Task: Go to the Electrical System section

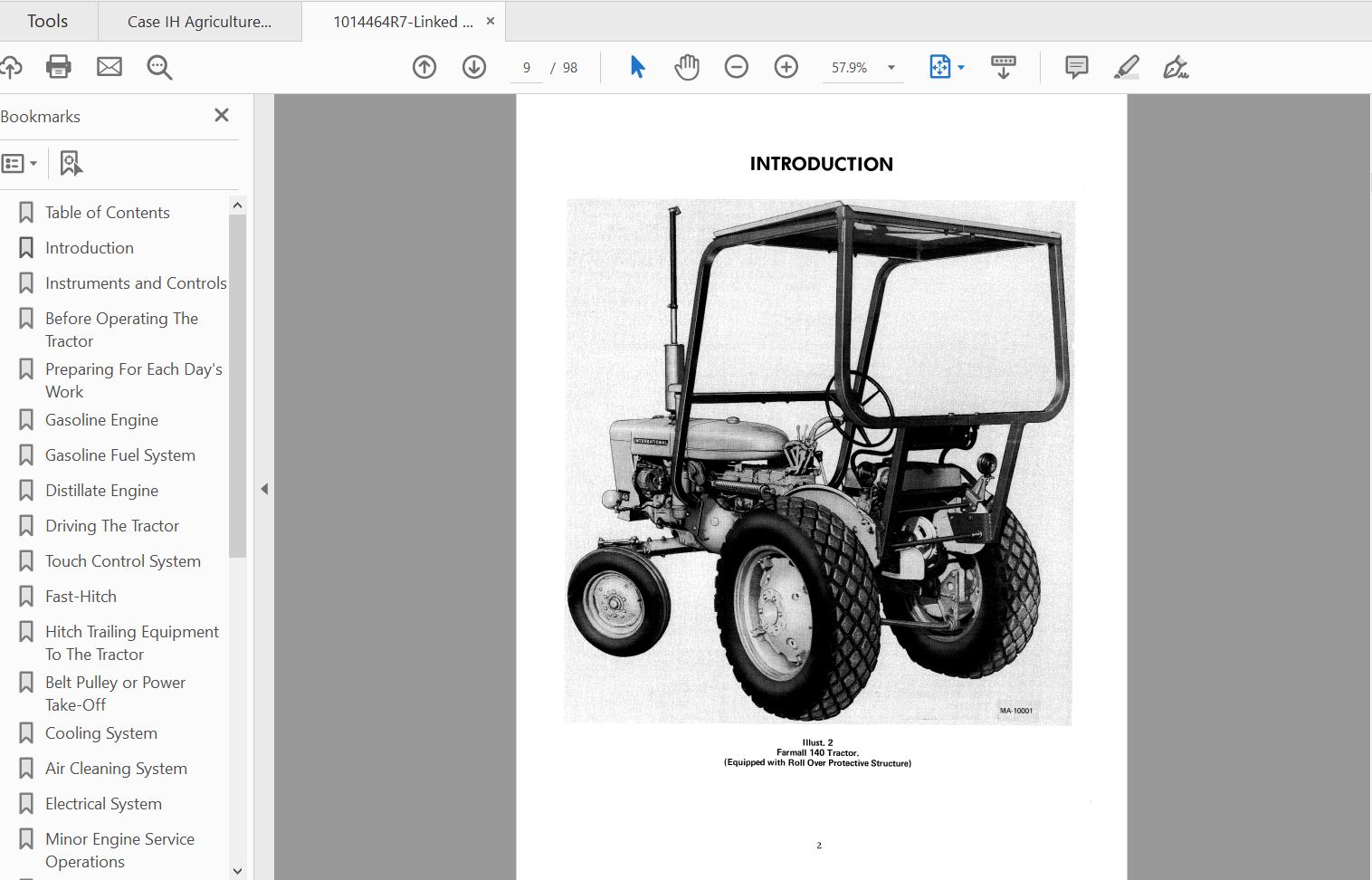Action: [103, 803]
